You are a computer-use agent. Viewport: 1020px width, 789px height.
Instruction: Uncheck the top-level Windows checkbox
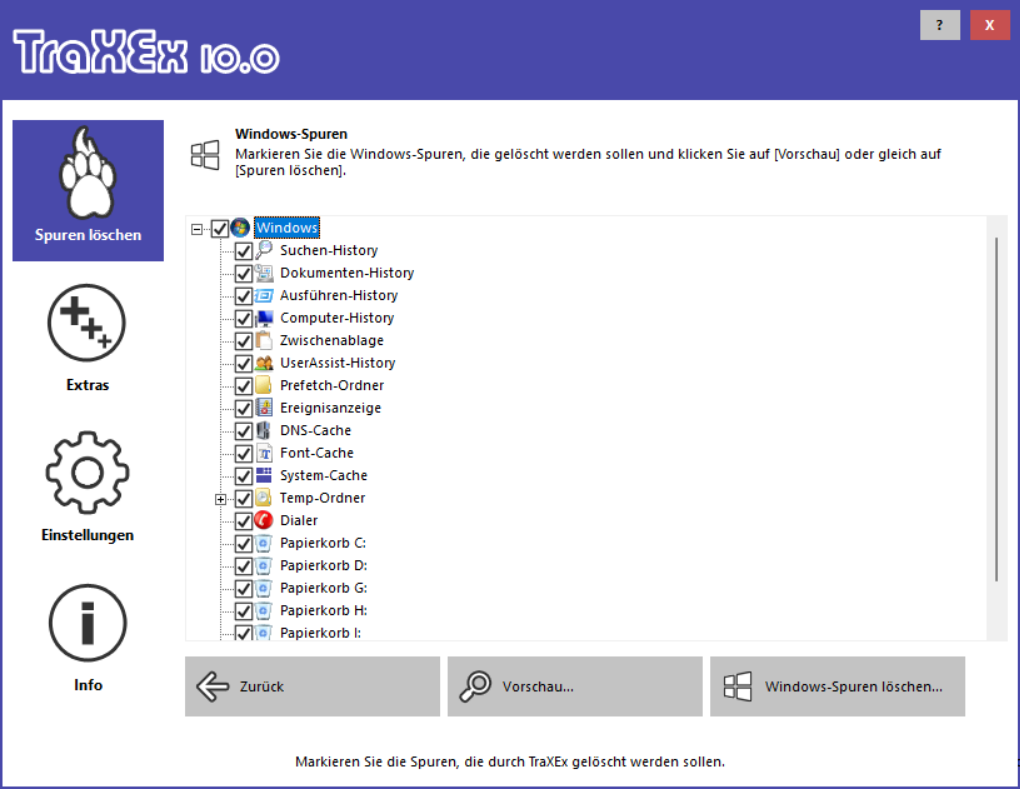[220, 228]
